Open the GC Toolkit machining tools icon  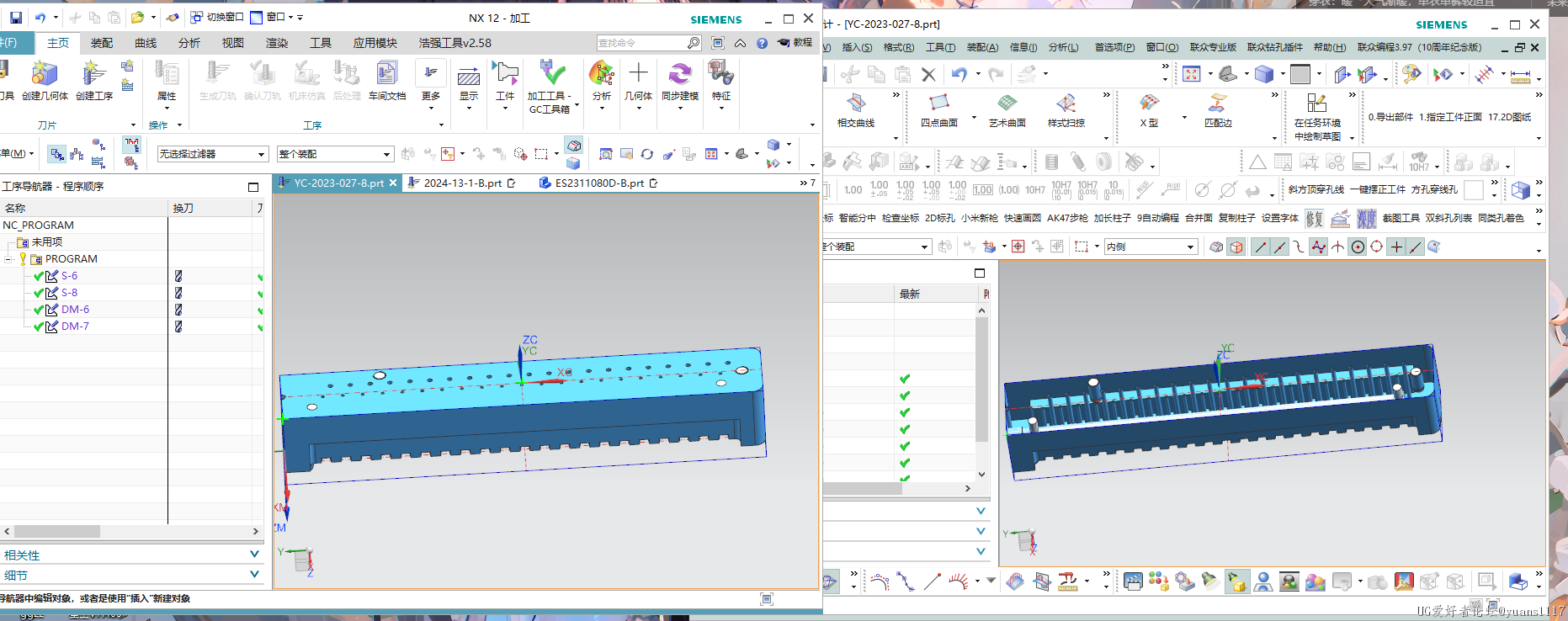551,74
